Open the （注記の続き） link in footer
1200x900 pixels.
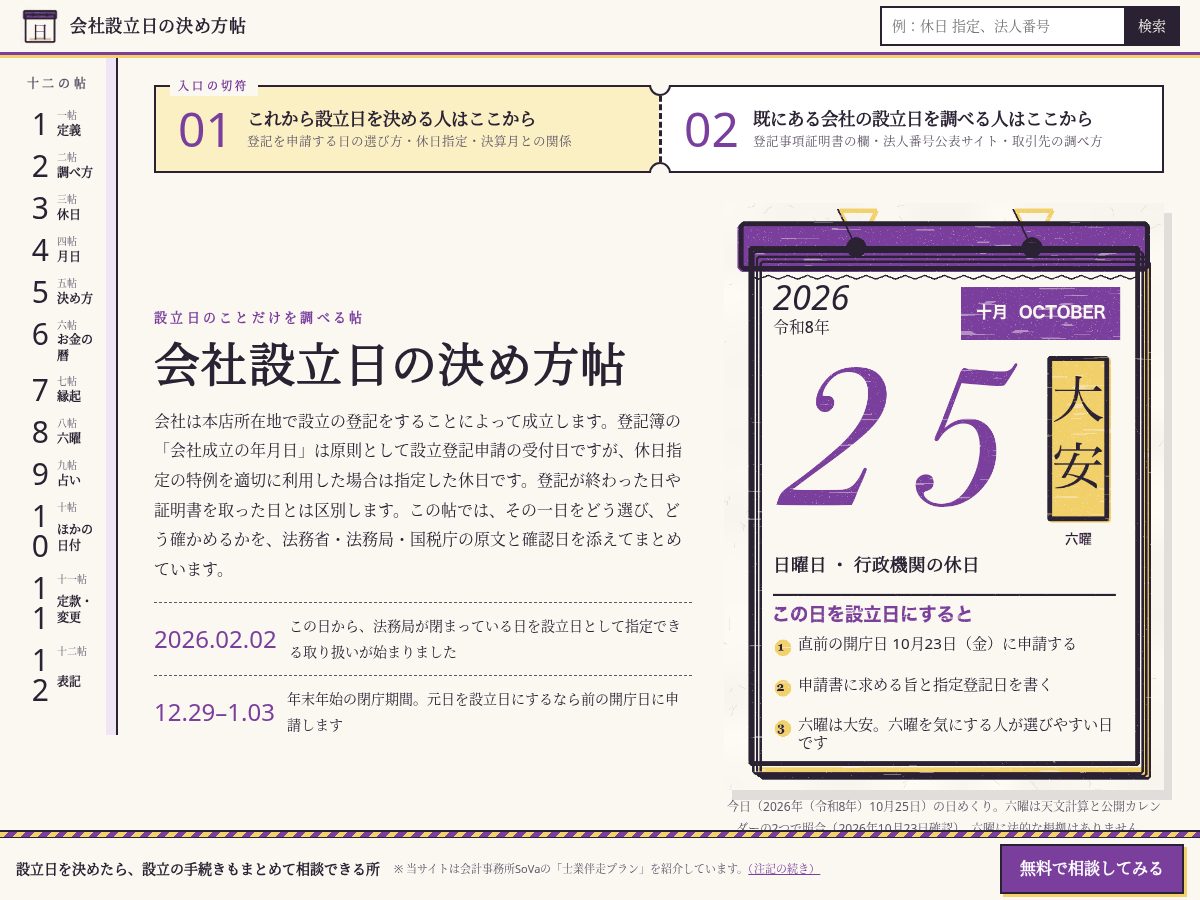coord(784,869)
